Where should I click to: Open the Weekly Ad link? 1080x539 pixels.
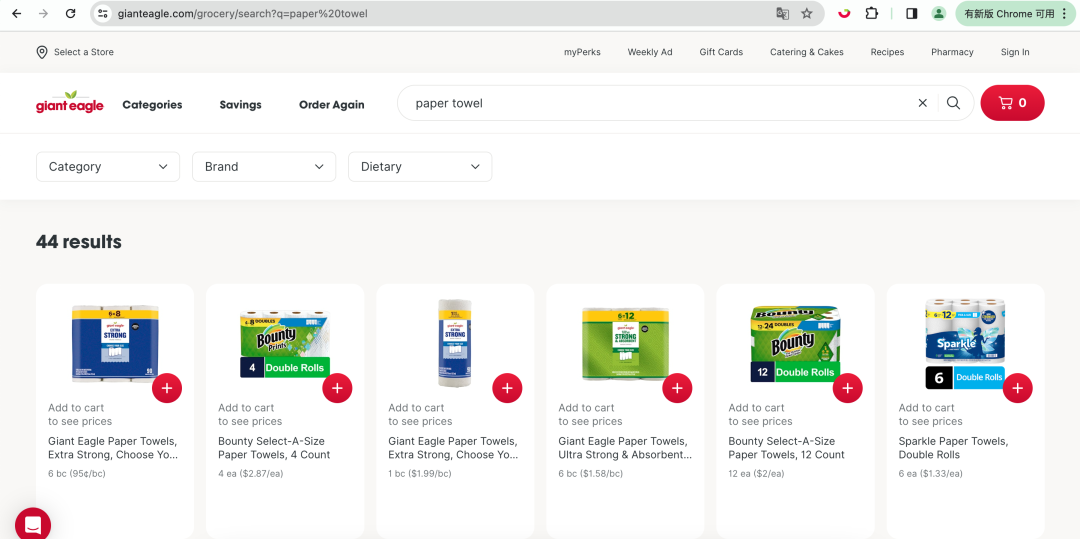pyautogui.click(x=650, y=52)
